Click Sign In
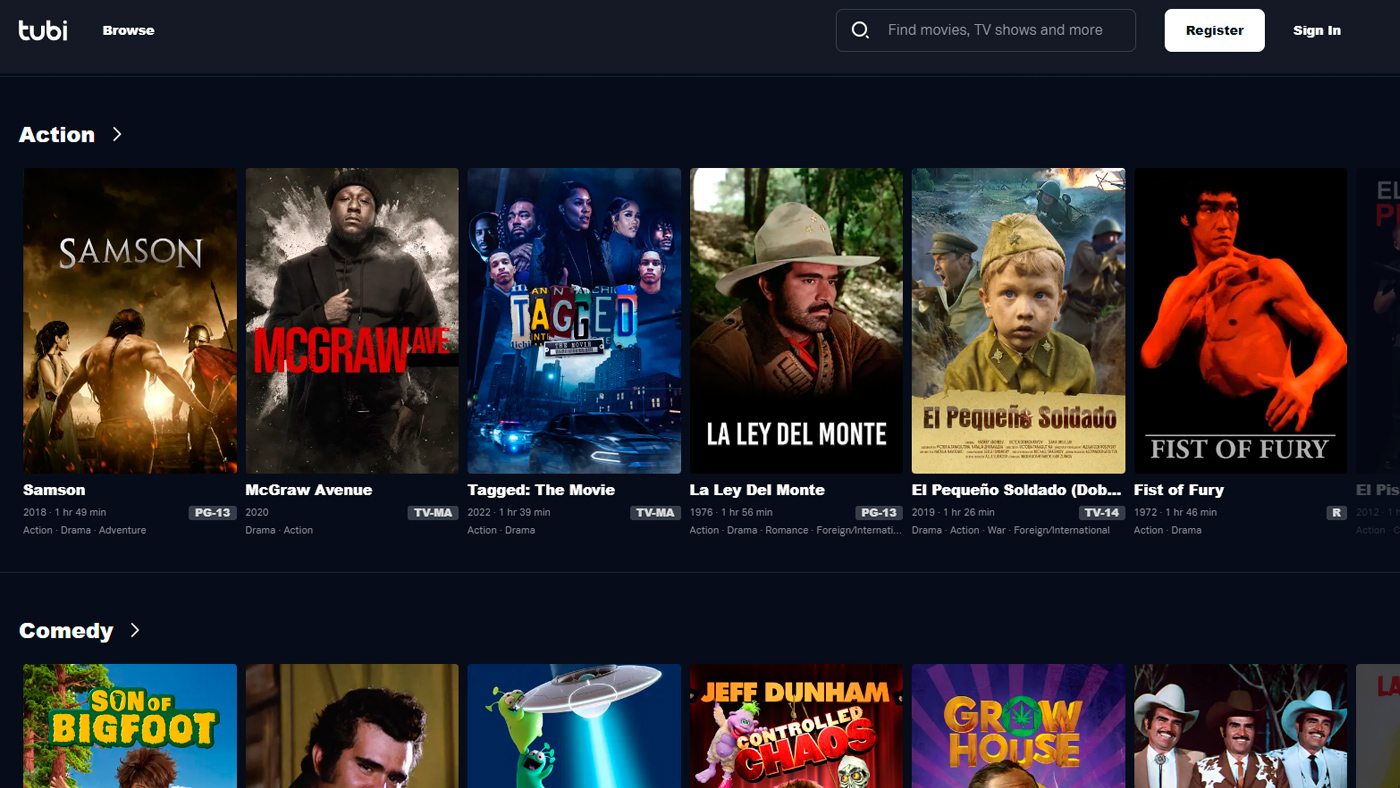The width and height of the screenshot is (1400, 788). [1317, 30]
